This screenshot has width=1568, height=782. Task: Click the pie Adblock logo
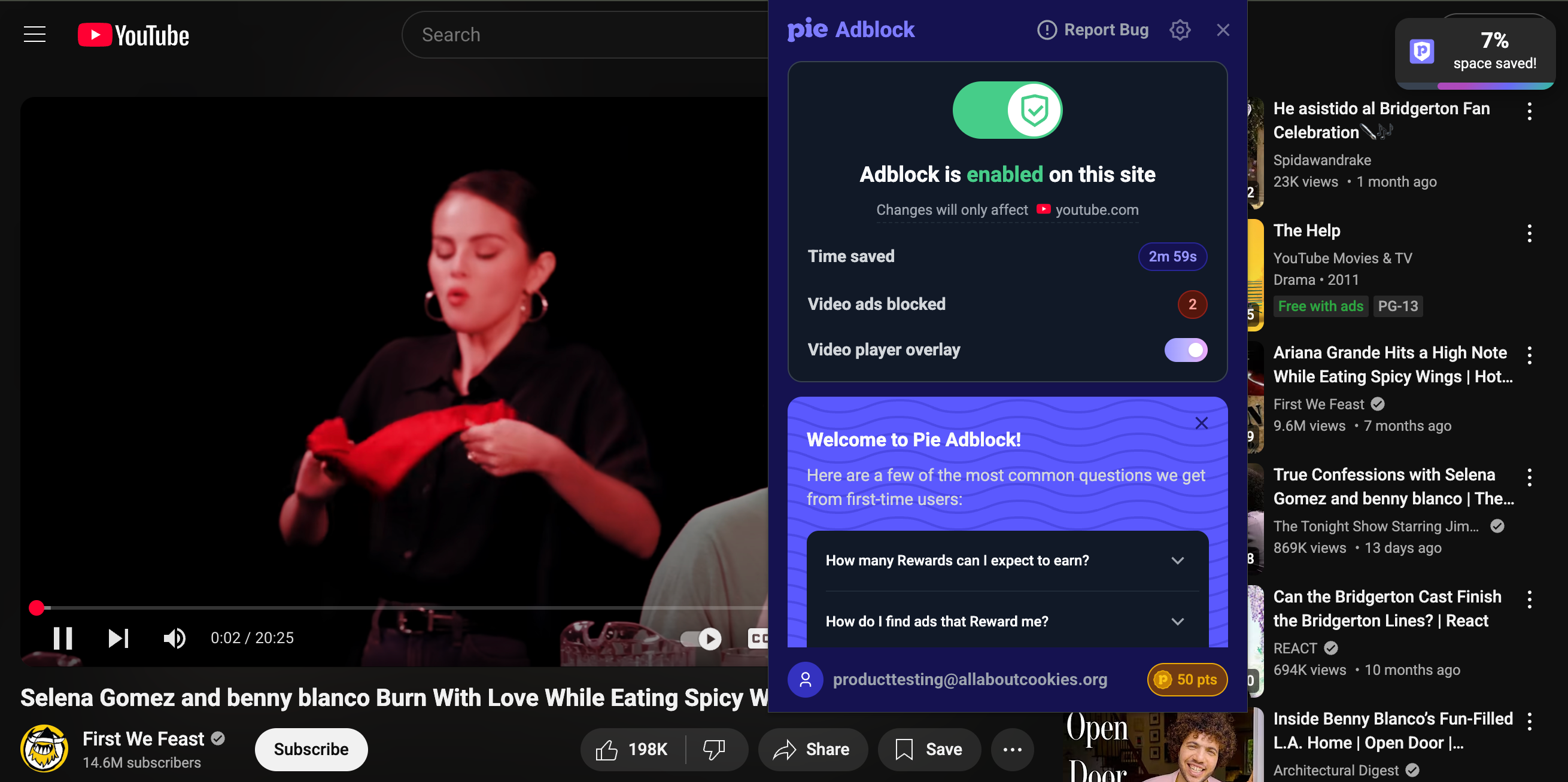(x=850, y=29)
